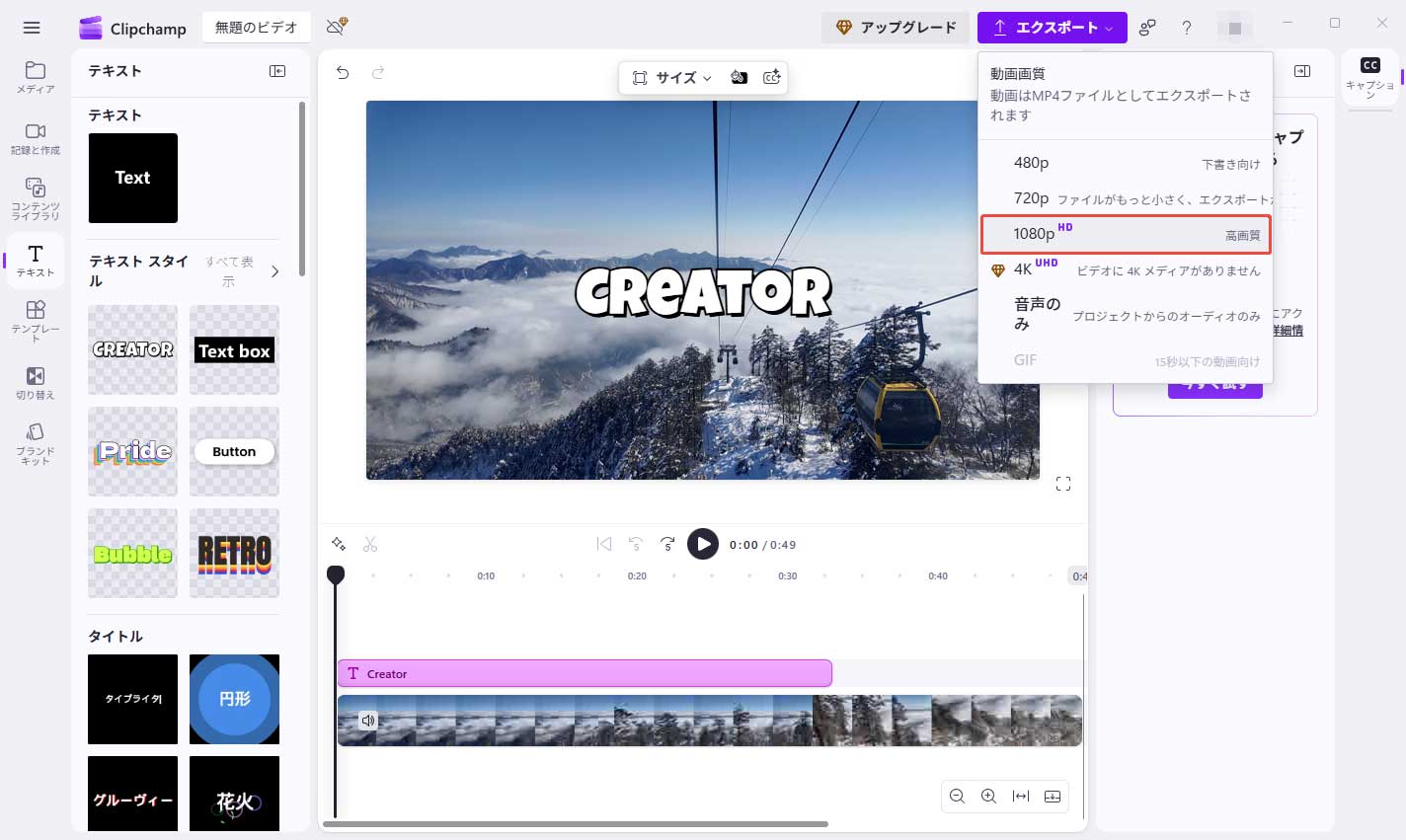This screenshot has height=840, width=1406.
Task: Collapse the テキスト panel with the sidebar toggle
Action: [x=277, y=70]
